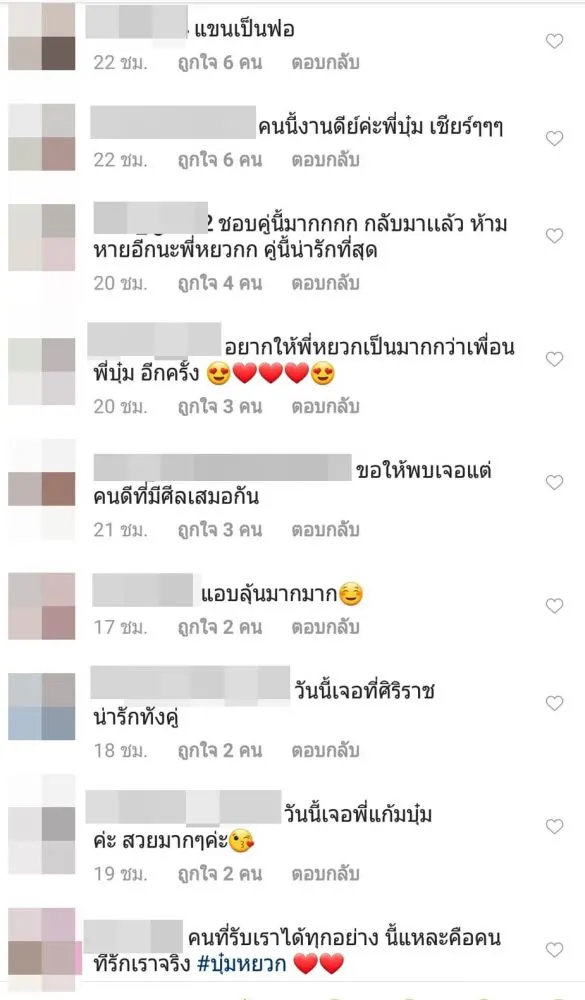The height and width of the screenshot is (1000, 585).
Task: Like the 'วันนี้เจอที่ศิริราช' comment
Action: click(x=554, y=703)
